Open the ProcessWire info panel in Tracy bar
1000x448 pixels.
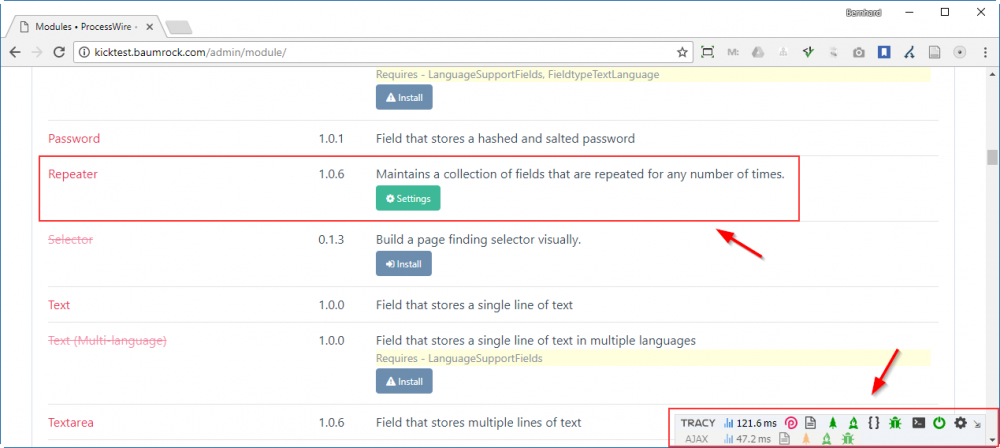[x=791, y=422]
